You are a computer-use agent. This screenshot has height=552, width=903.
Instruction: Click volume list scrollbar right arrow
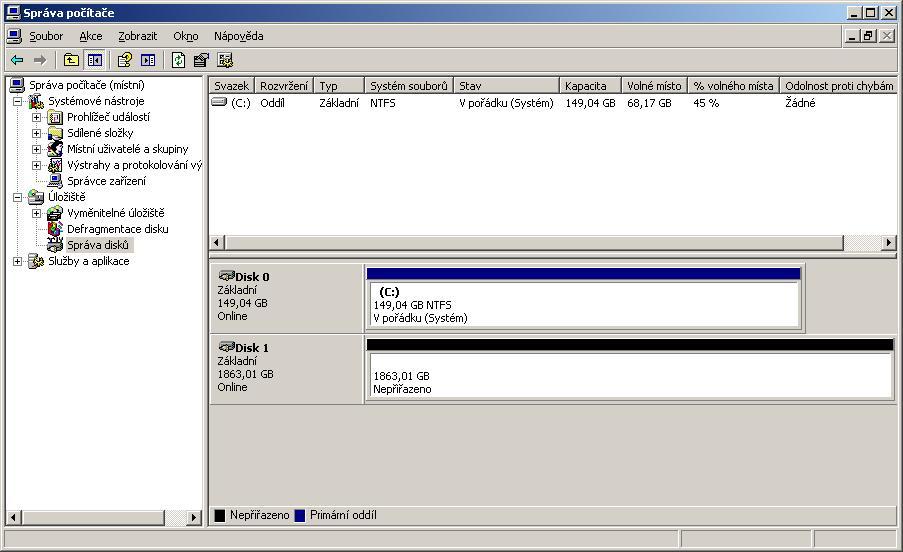click(889, 242)
